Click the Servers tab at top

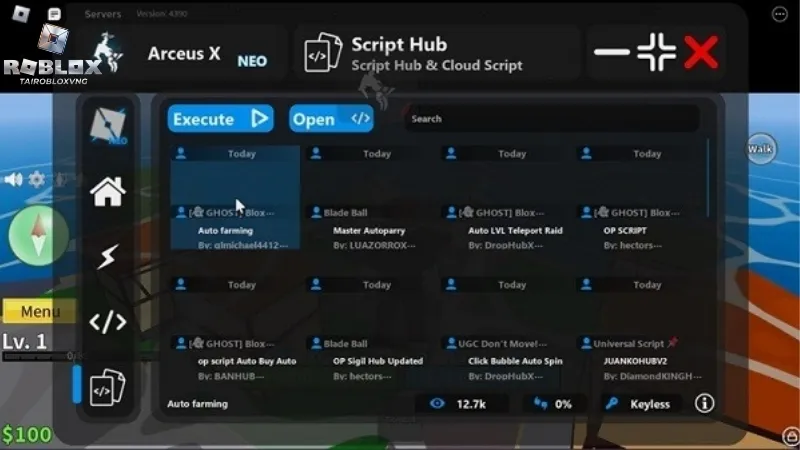(x=103, y=14)
